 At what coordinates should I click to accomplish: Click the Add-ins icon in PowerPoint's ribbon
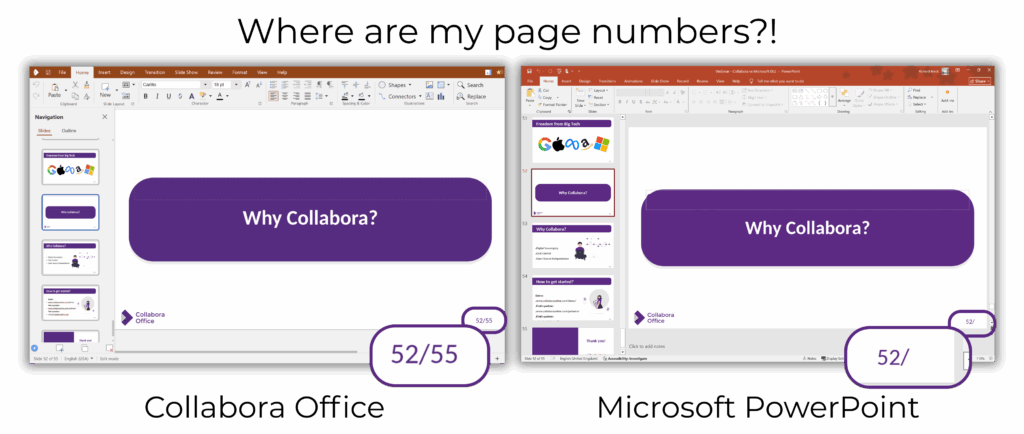pyautogui.click(x=947, y=97)
